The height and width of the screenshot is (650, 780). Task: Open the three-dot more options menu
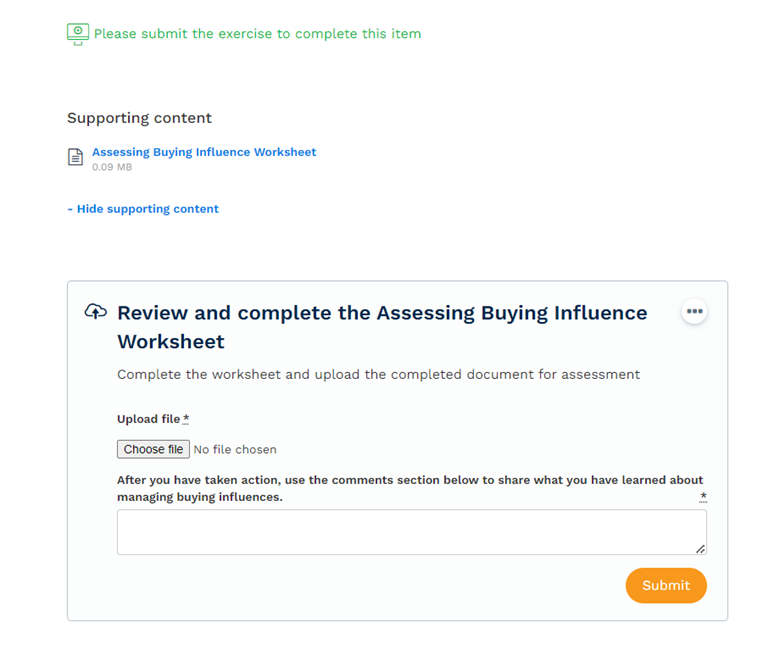pos(694,312)
